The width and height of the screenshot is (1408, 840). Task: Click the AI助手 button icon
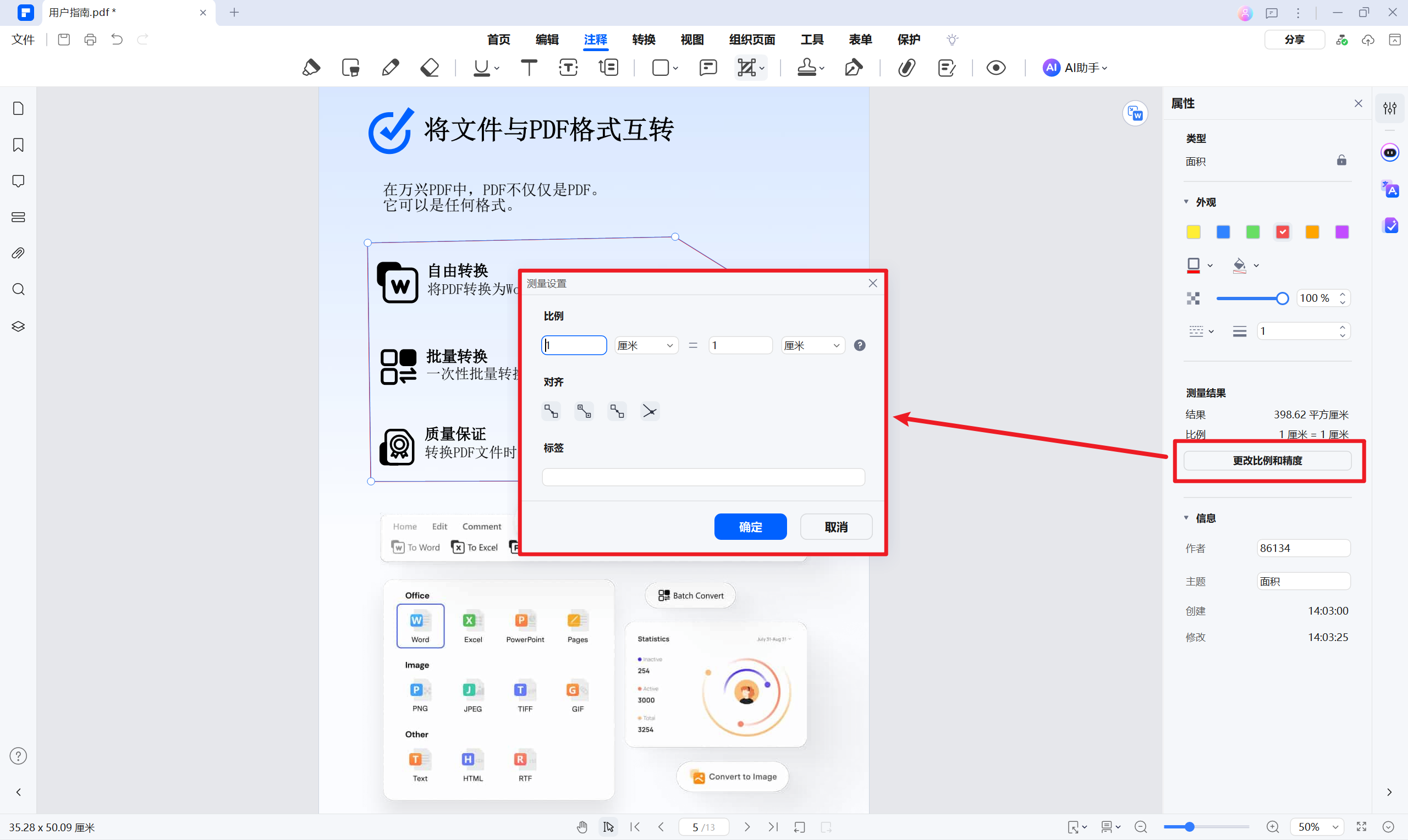[x=1051, y=67]
